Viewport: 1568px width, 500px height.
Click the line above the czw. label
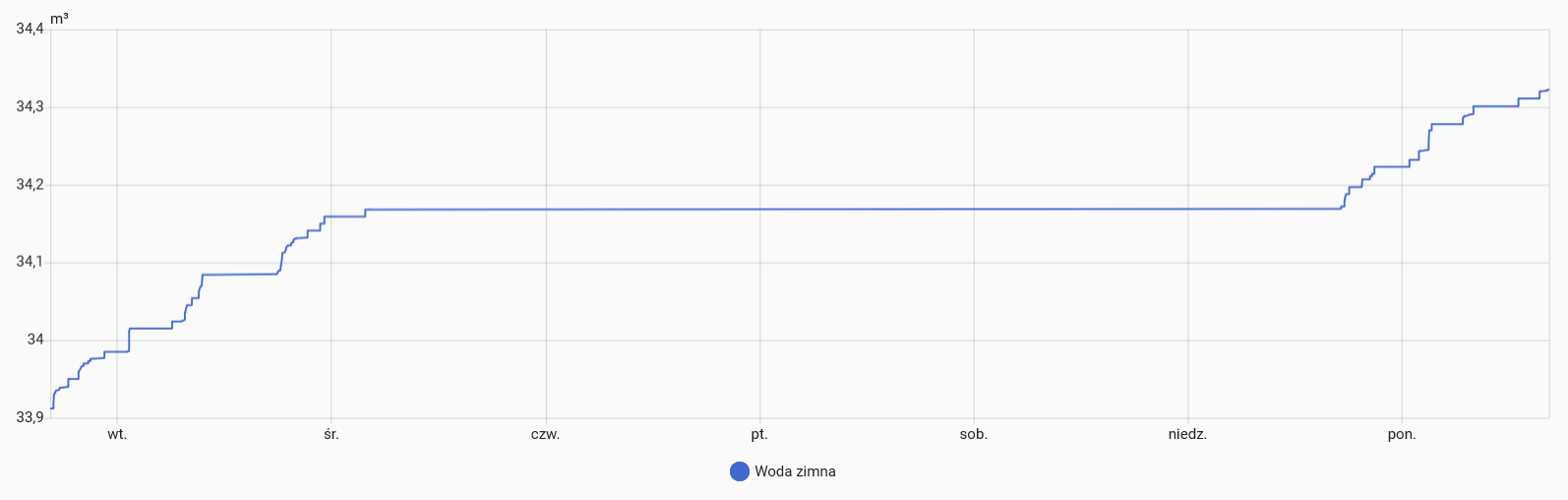(545, 210)
